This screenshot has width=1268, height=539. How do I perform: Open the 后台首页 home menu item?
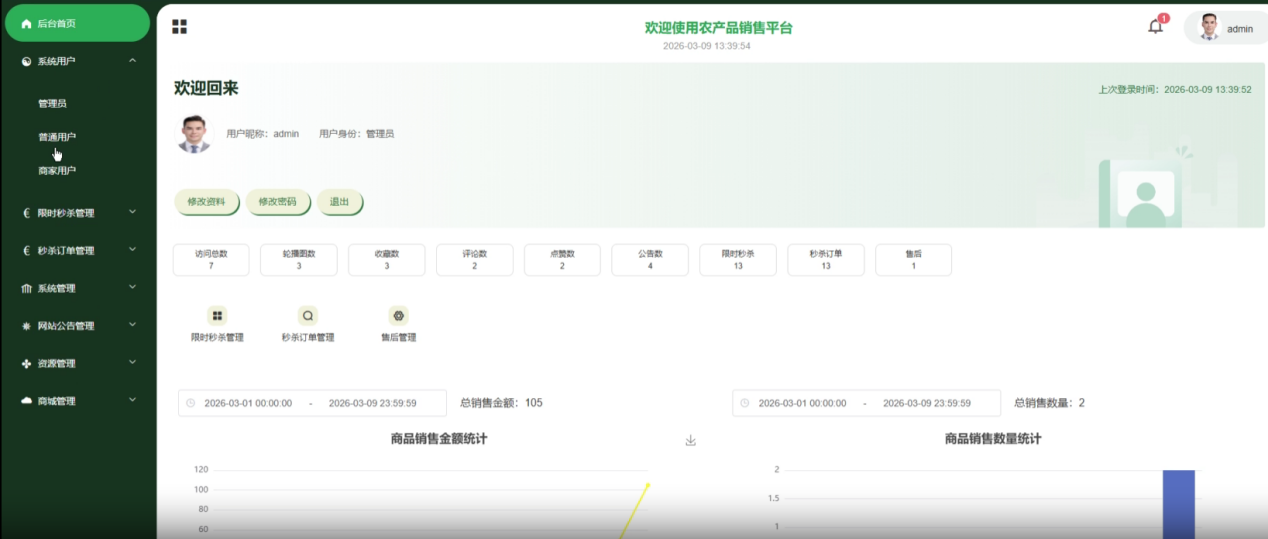78,23
